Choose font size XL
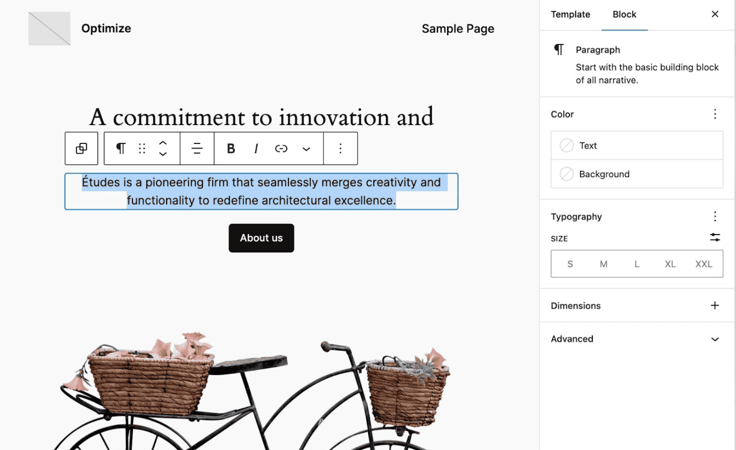This screenshot has height=450, width=736. point(670,264)
